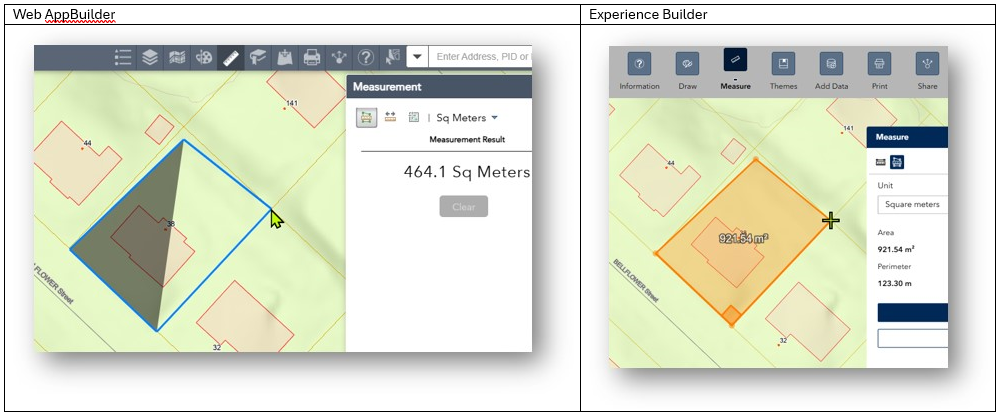Select the area tool in Measure panel

[x=897, y=162]
